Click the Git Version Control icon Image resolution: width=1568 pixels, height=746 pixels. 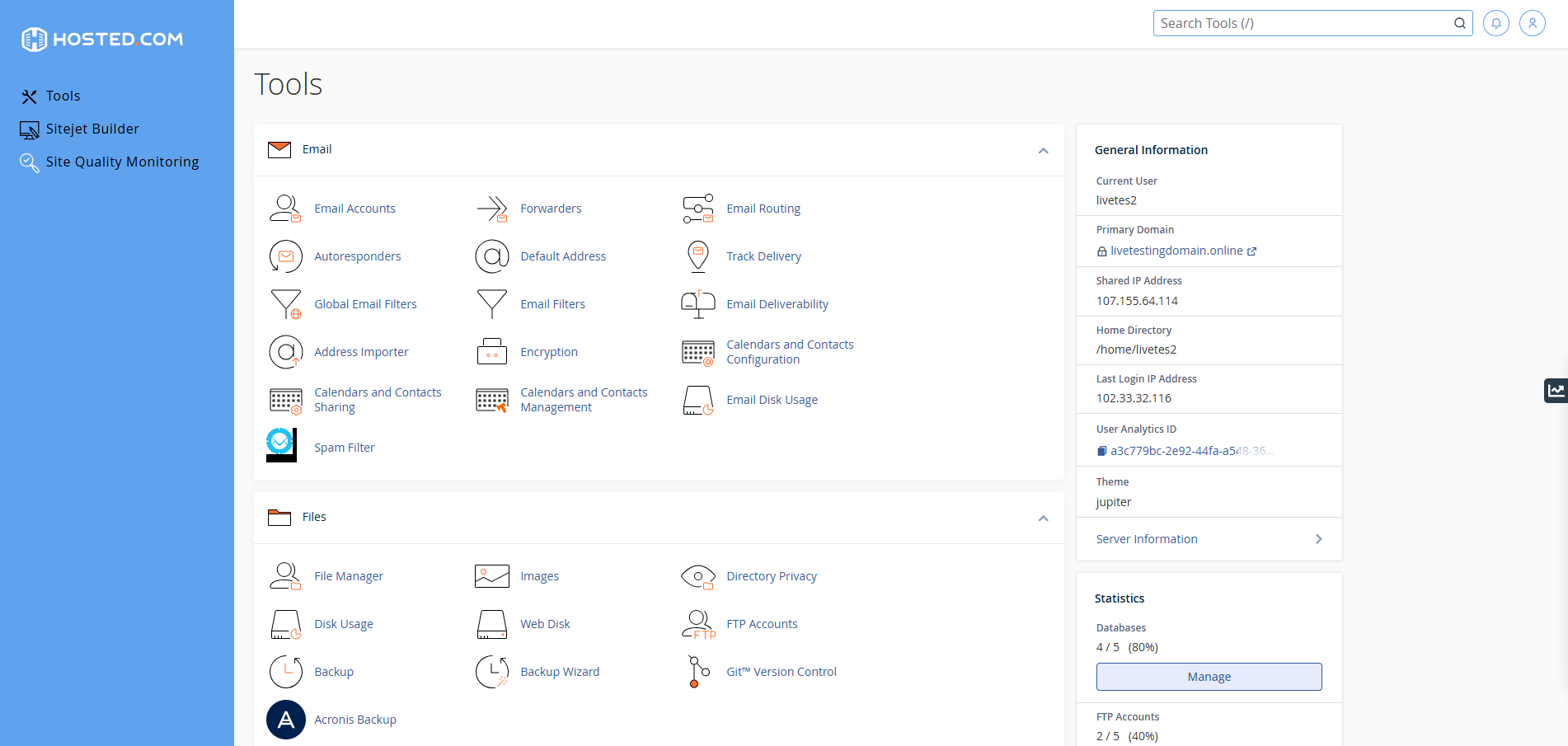pyautogui.click(x=698, y=672)
